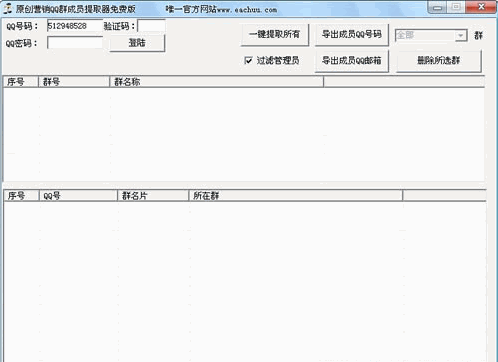Image resolution: width=498 pixels, height=362 pixels.
Task: Click the 群名称 column header
Action: point(217,82)
